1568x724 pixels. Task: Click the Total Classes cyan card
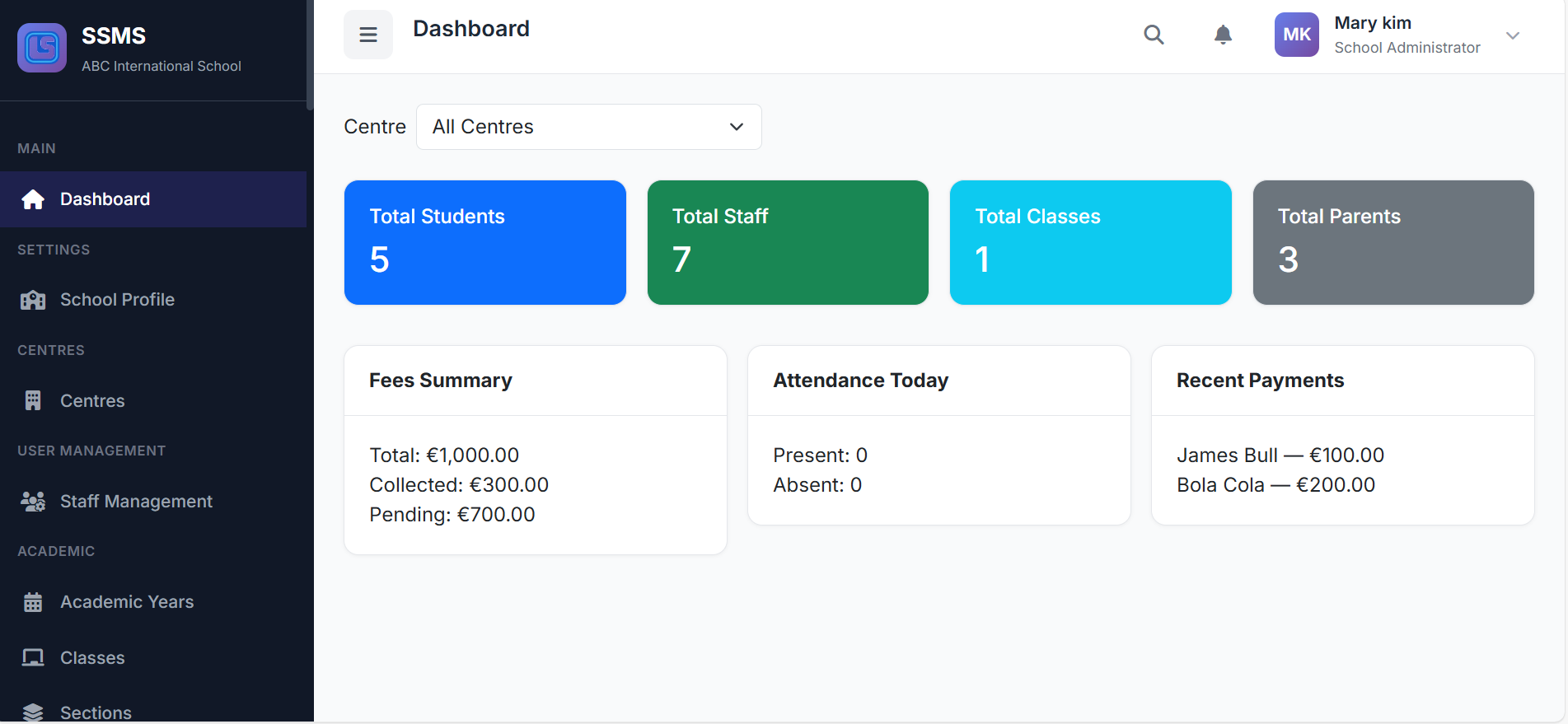1090,242
